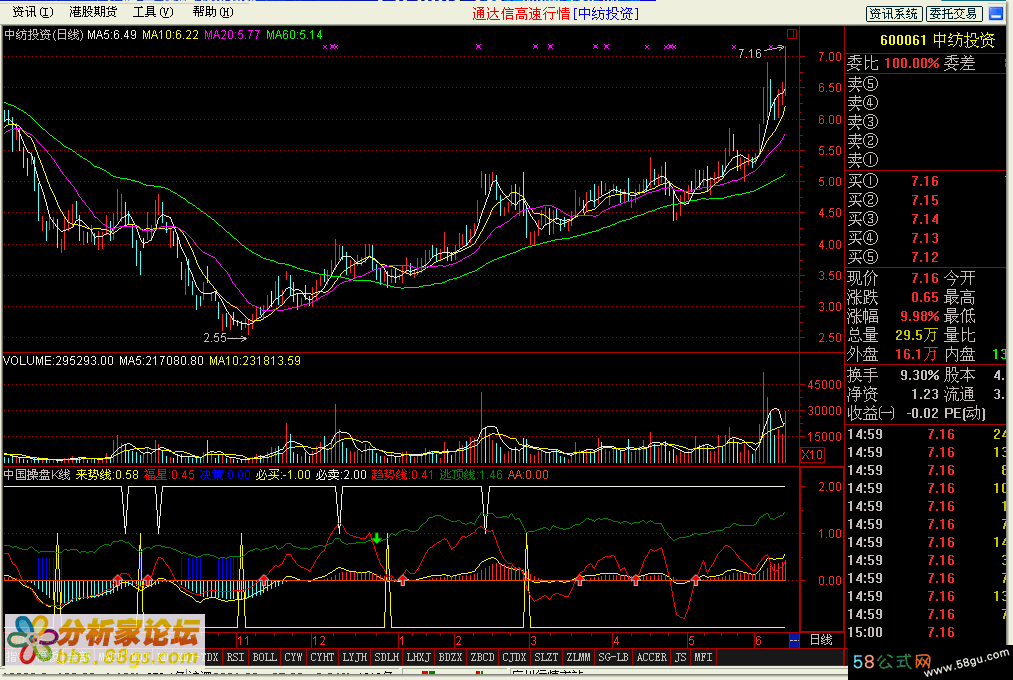The height and width of the screenshot is (680, 1013).
Task: Open the 港股期货 menu
Action: click(x=93, y=12)
